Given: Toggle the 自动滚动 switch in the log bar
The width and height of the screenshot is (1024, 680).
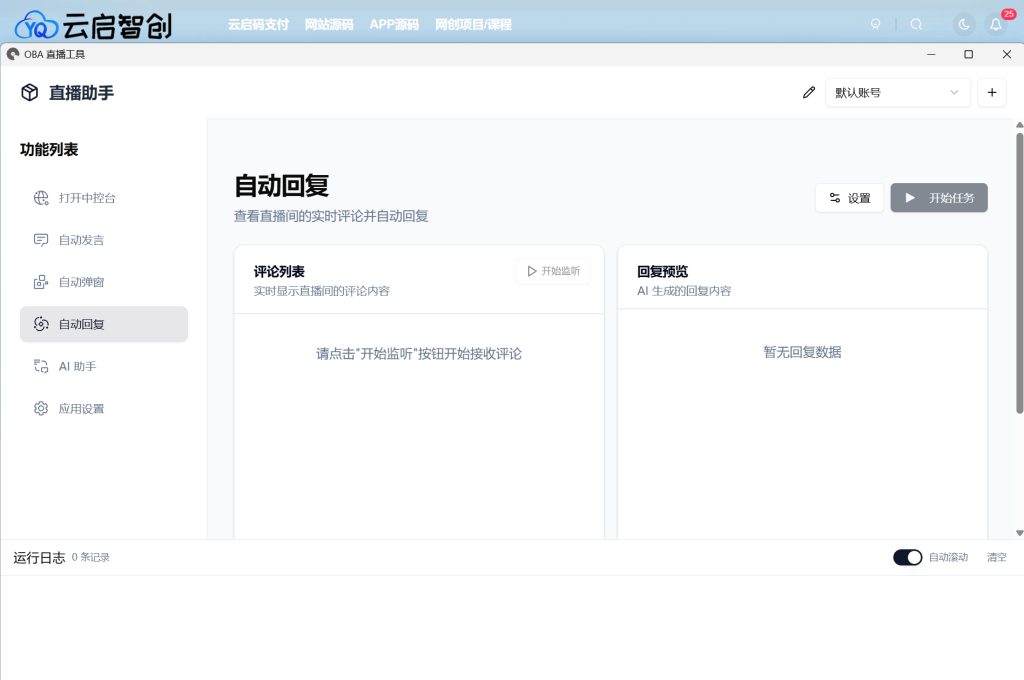Looking at the screenshot, I should point(907,557).
